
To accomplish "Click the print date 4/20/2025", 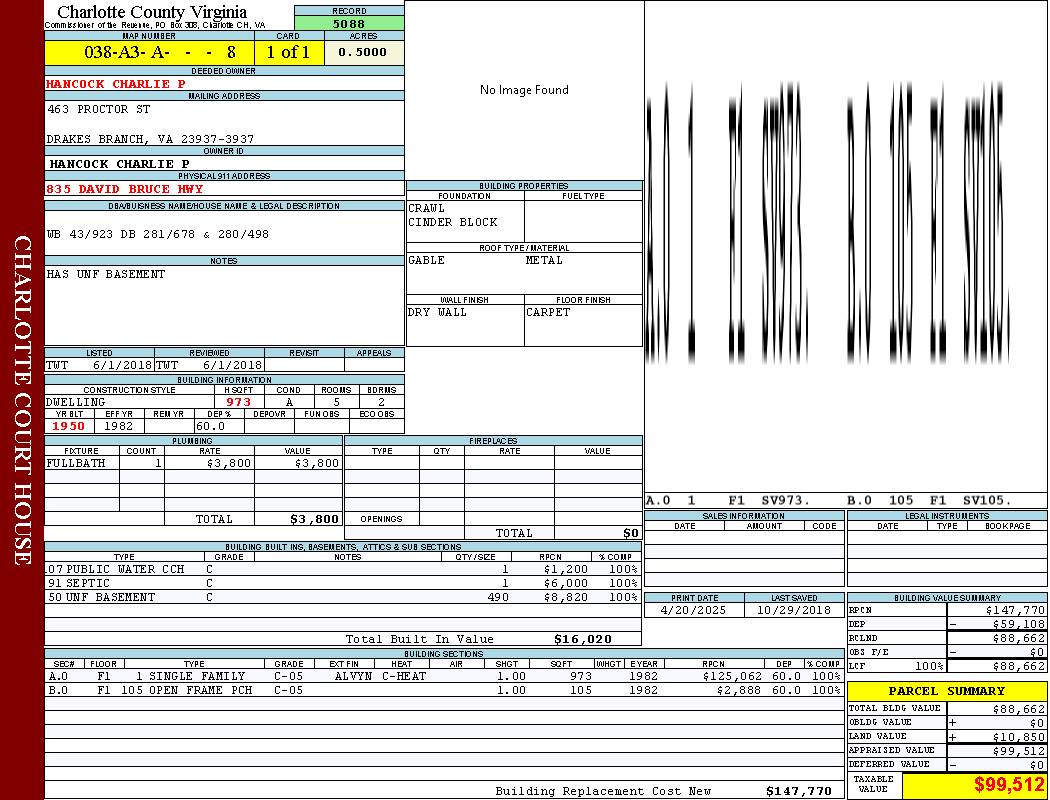I will point(693,611).
